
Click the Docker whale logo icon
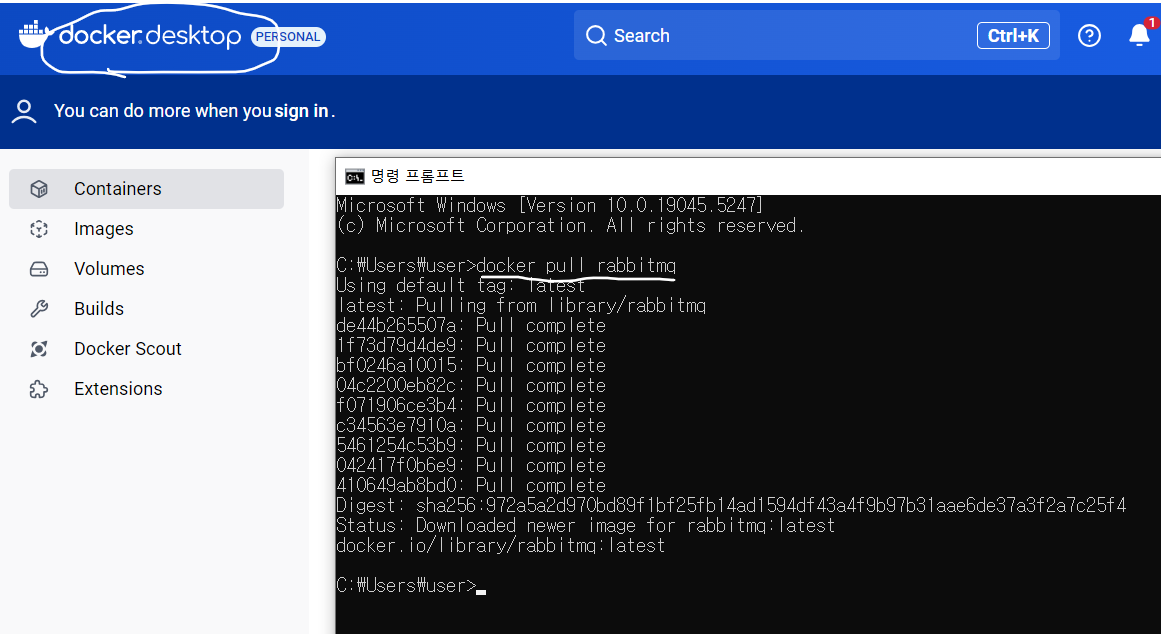point(34,35)
